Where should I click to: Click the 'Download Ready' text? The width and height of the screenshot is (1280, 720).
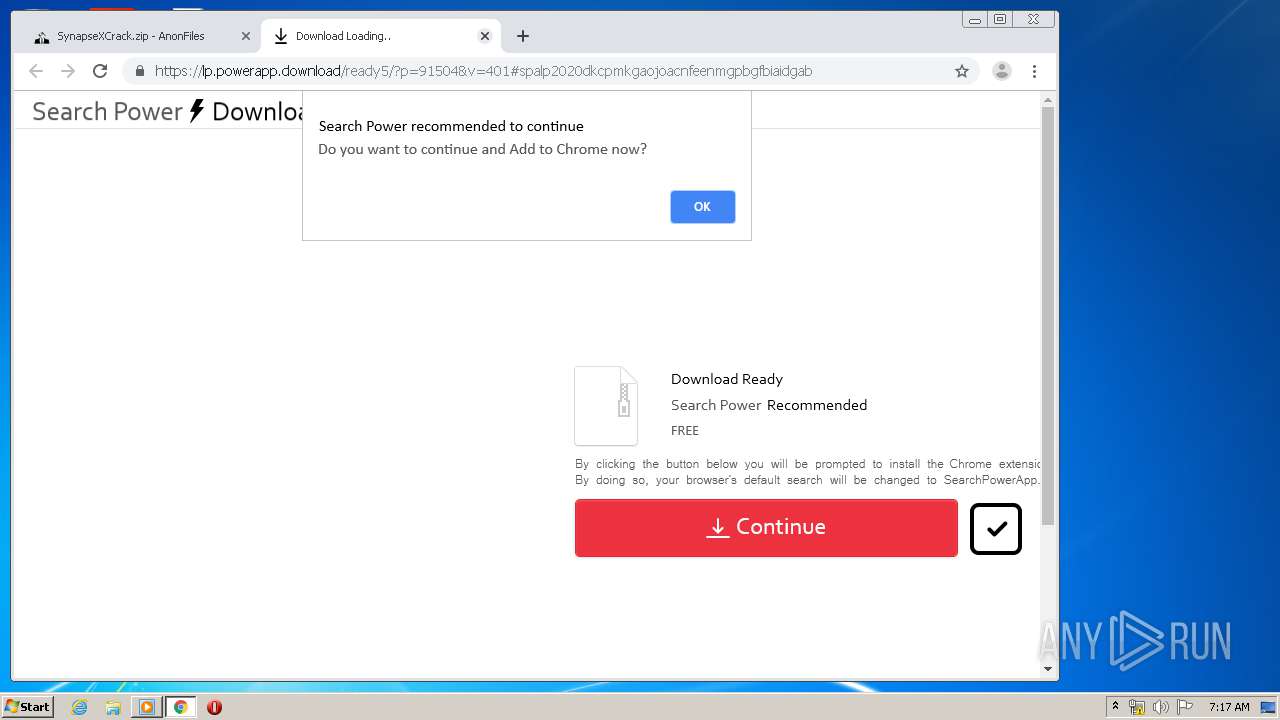727,379
